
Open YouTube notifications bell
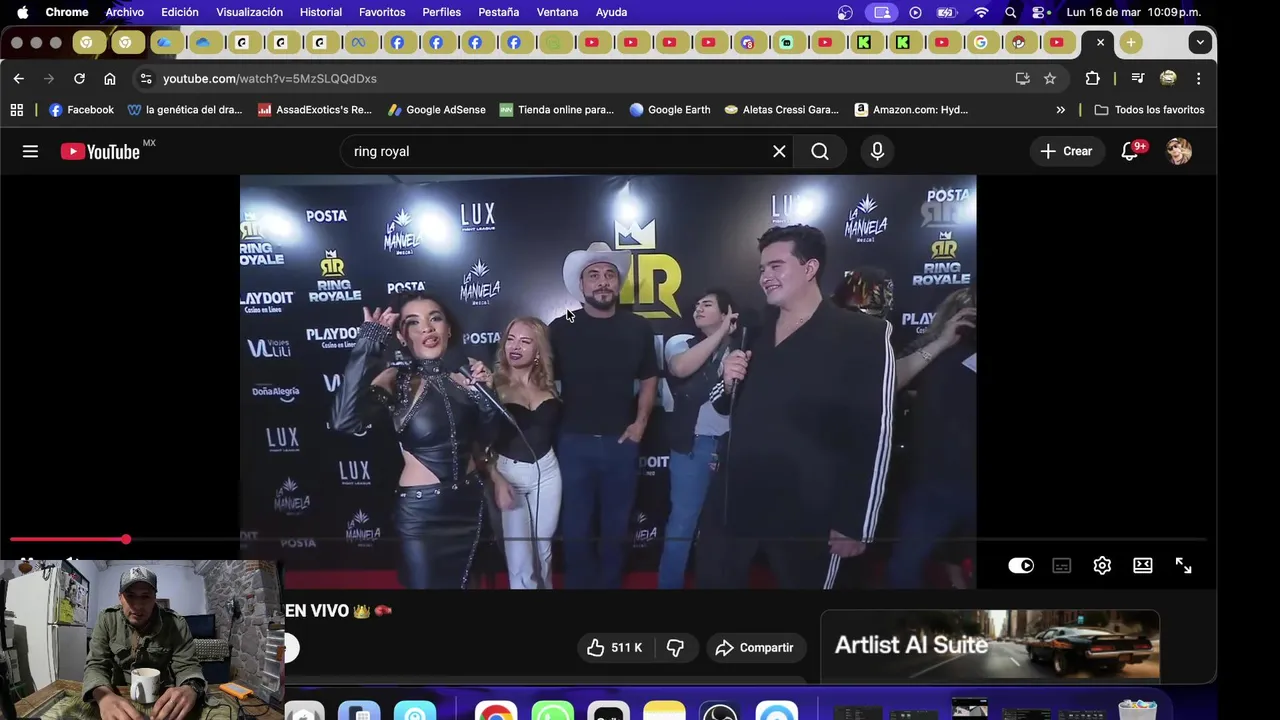1130,151
